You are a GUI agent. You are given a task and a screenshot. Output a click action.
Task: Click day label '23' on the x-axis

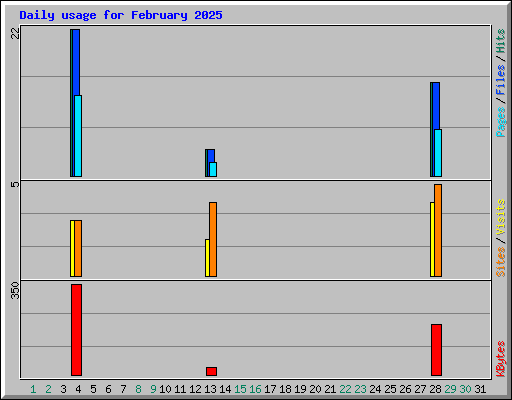click(360, 389)
